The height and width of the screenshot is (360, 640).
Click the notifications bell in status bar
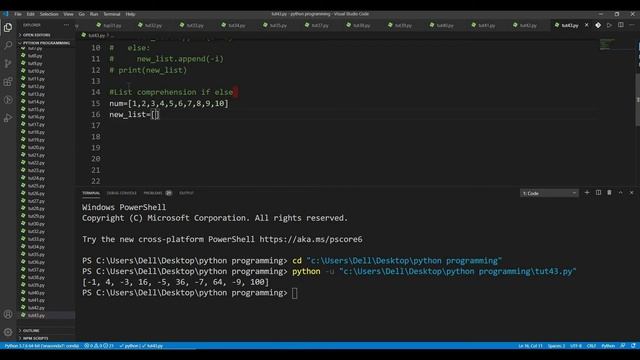[633, 346]
